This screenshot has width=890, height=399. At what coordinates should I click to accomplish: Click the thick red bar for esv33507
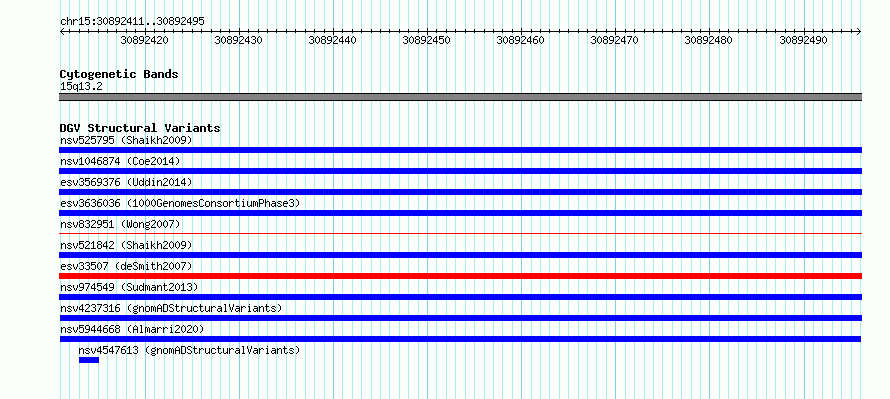(460, 276)
